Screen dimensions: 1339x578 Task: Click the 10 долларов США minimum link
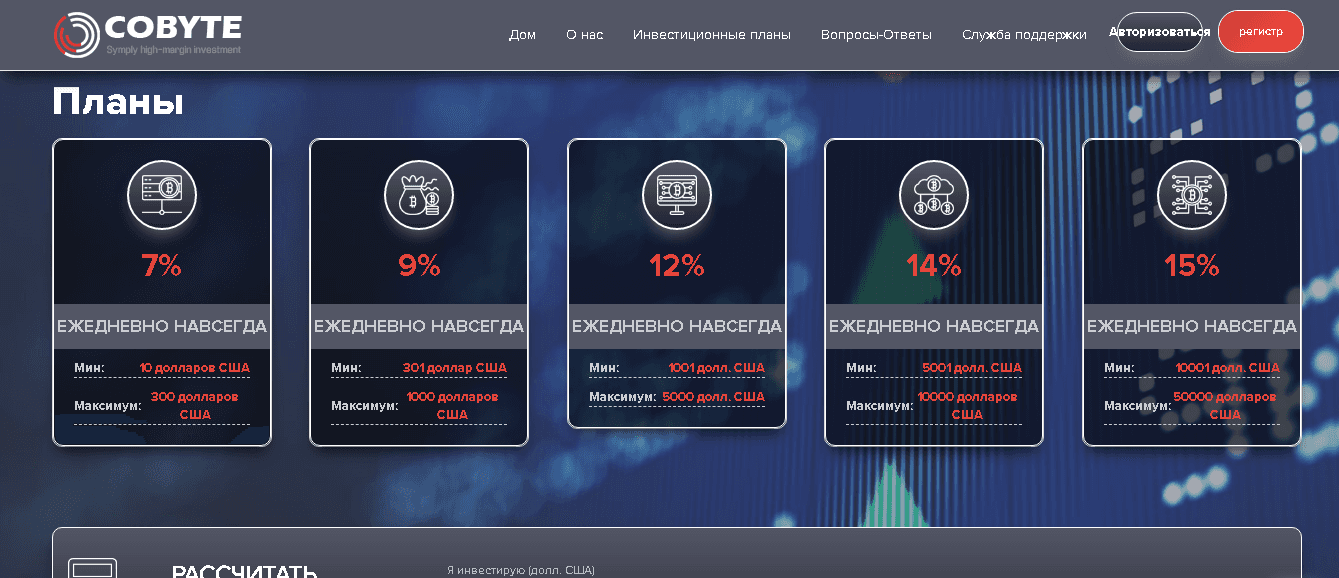194,367
